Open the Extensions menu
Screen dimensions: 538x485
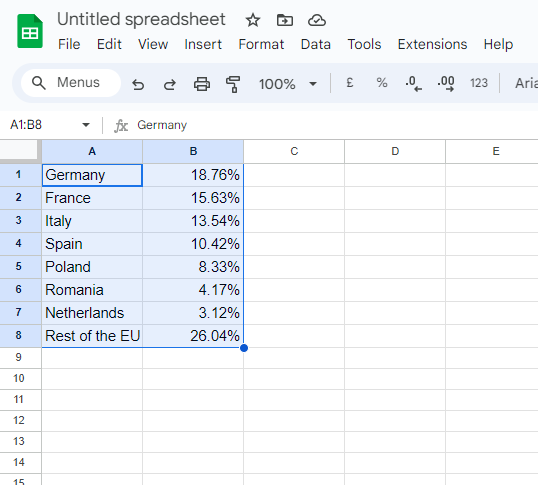[x=432, y=44]
